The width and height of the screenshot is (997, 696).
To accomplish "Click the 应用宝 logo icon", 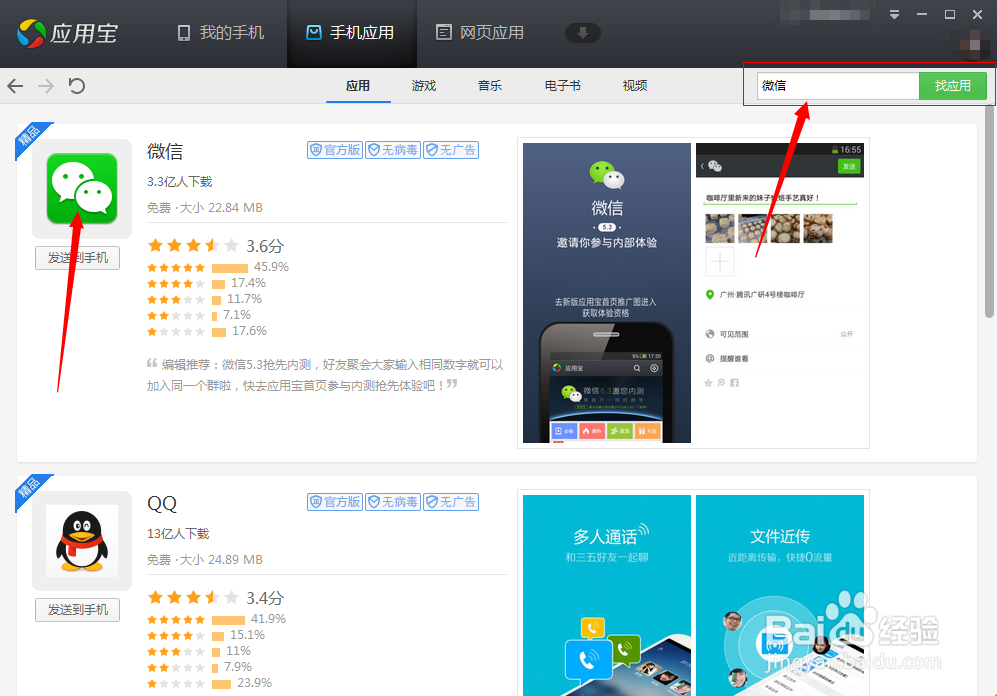I will tap(31, 33).
